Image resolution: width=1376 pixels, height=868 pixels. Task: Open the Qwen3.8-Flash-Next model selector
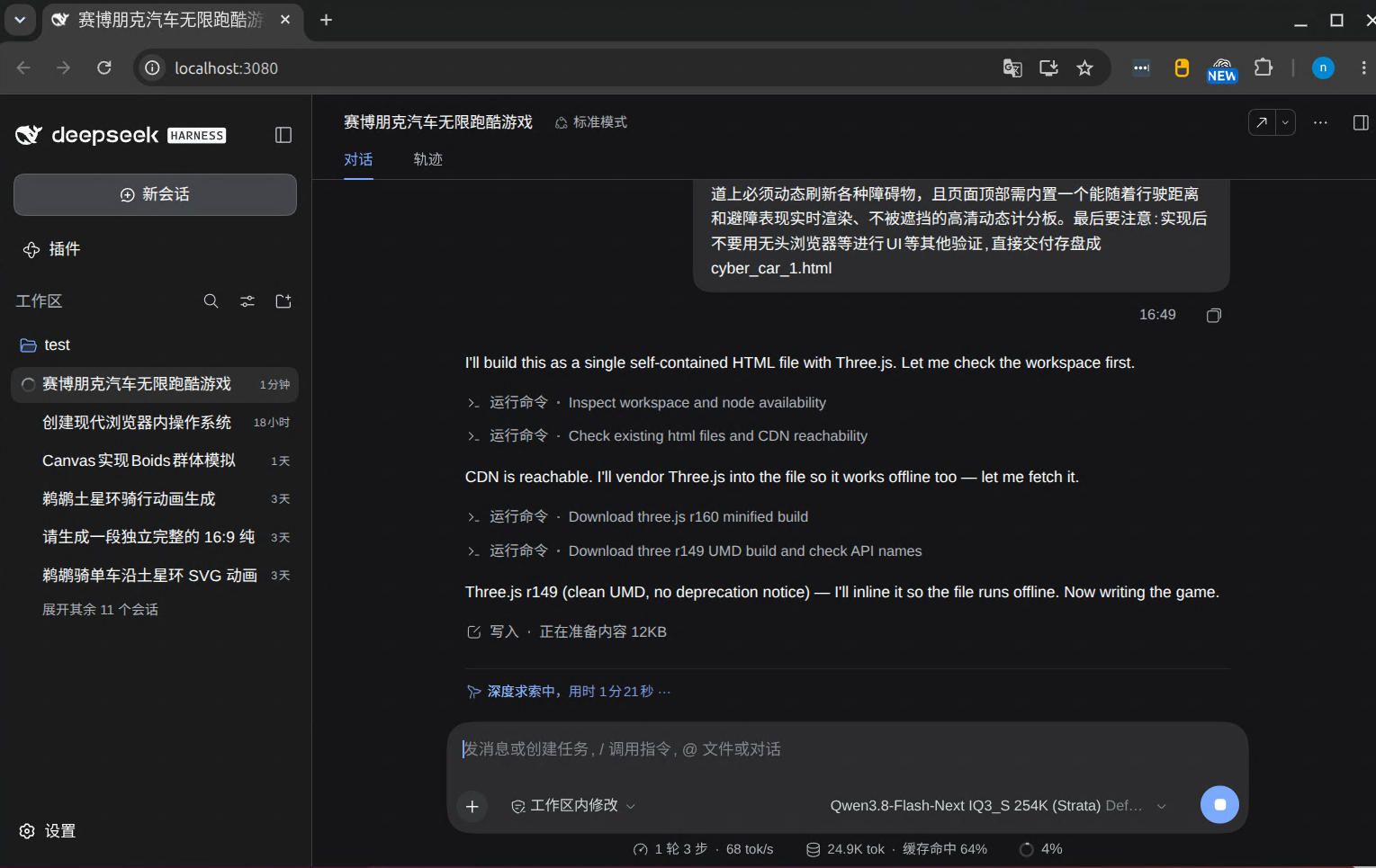pyautogui.click(x=998, y=806)
